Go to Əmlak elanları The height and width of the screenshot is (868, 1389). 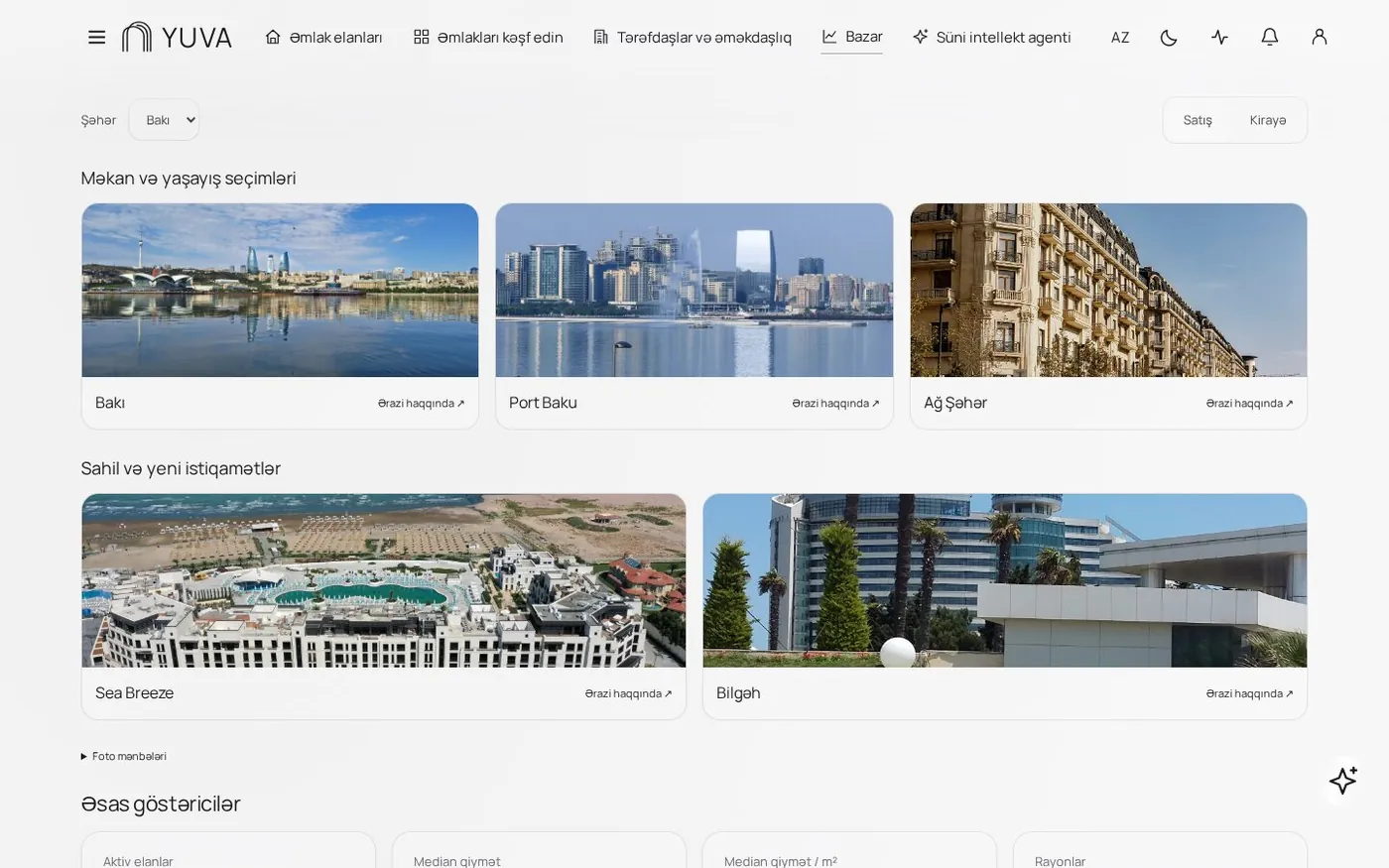point(323,37)
